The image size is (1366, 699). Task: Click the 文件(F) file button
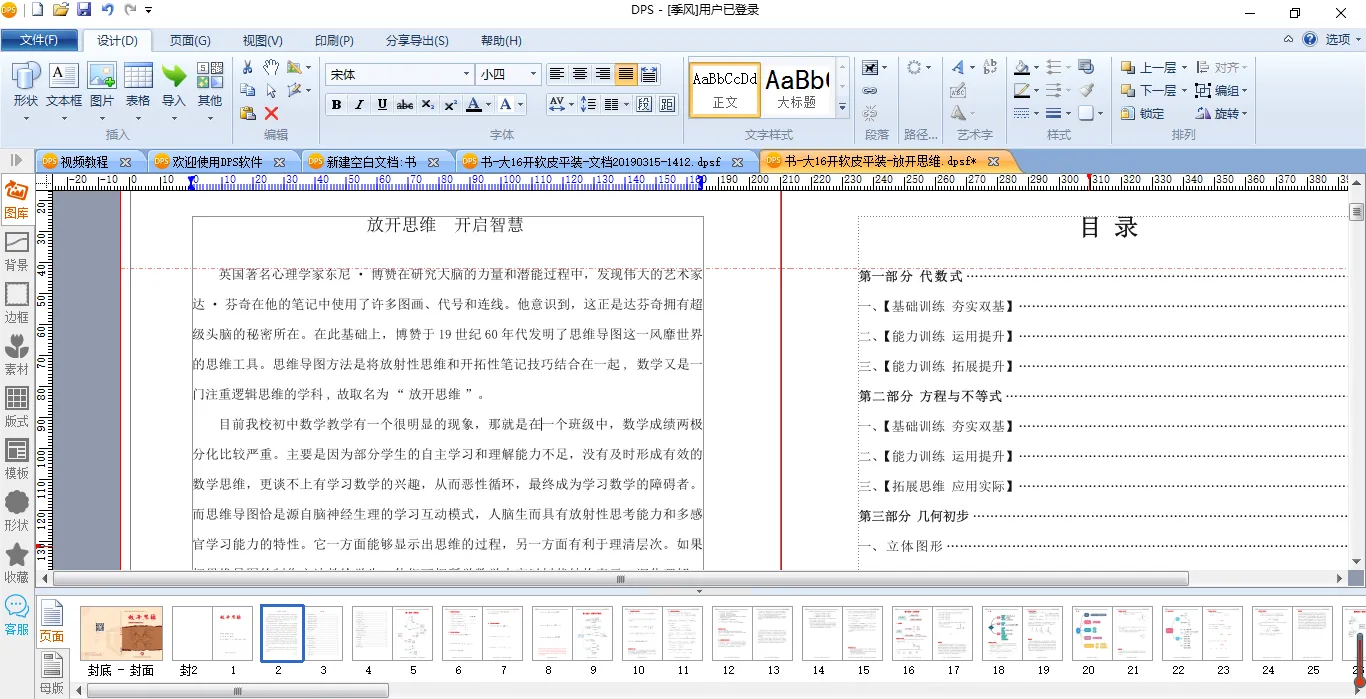click(39, 41)
